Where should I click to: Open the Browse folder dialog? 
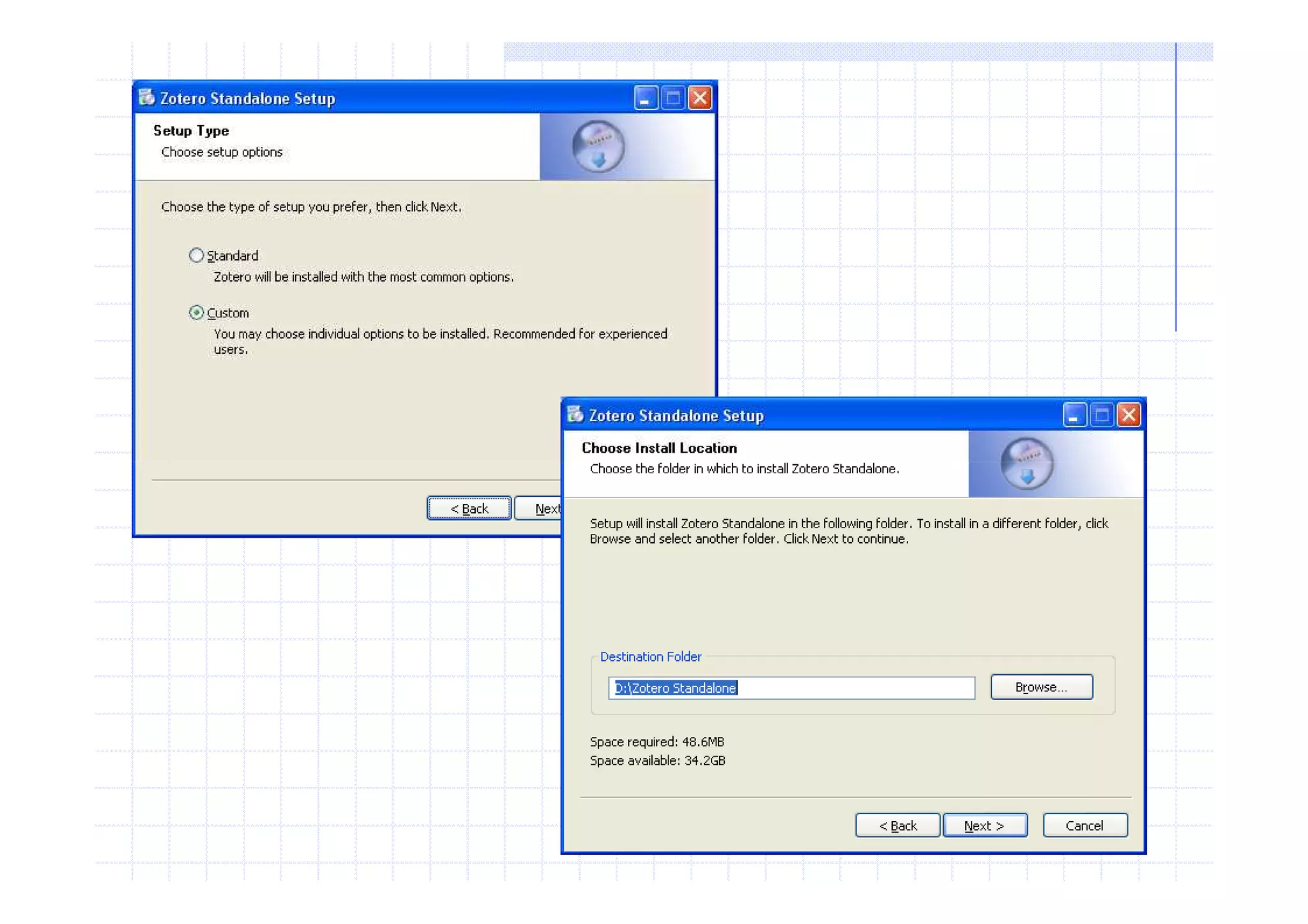1041,687
